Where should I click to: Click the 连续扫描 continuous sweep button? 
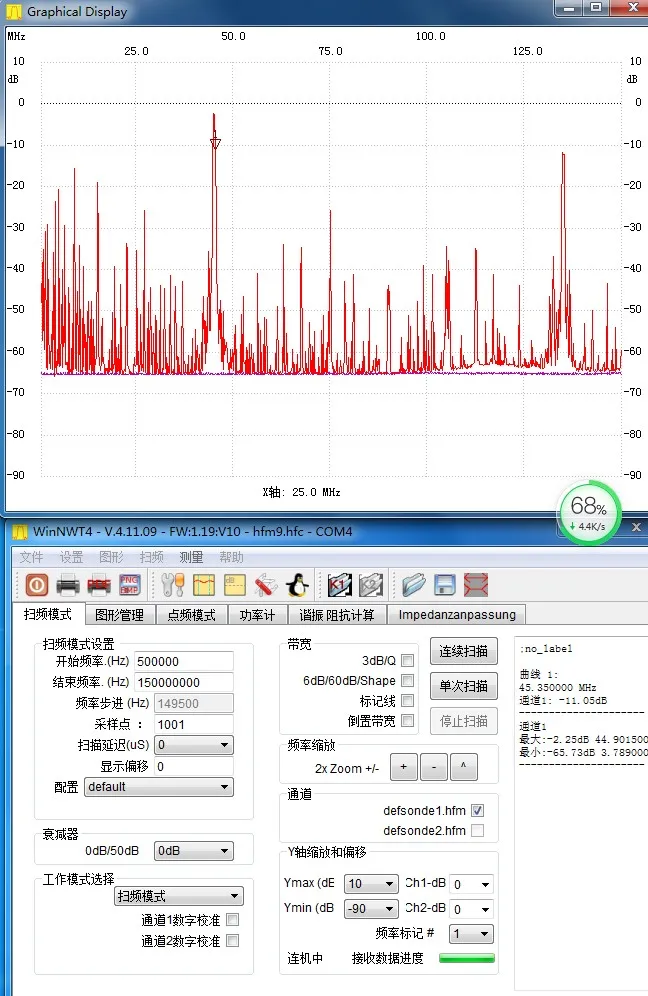pyautogui.click(x=464, y=651)
